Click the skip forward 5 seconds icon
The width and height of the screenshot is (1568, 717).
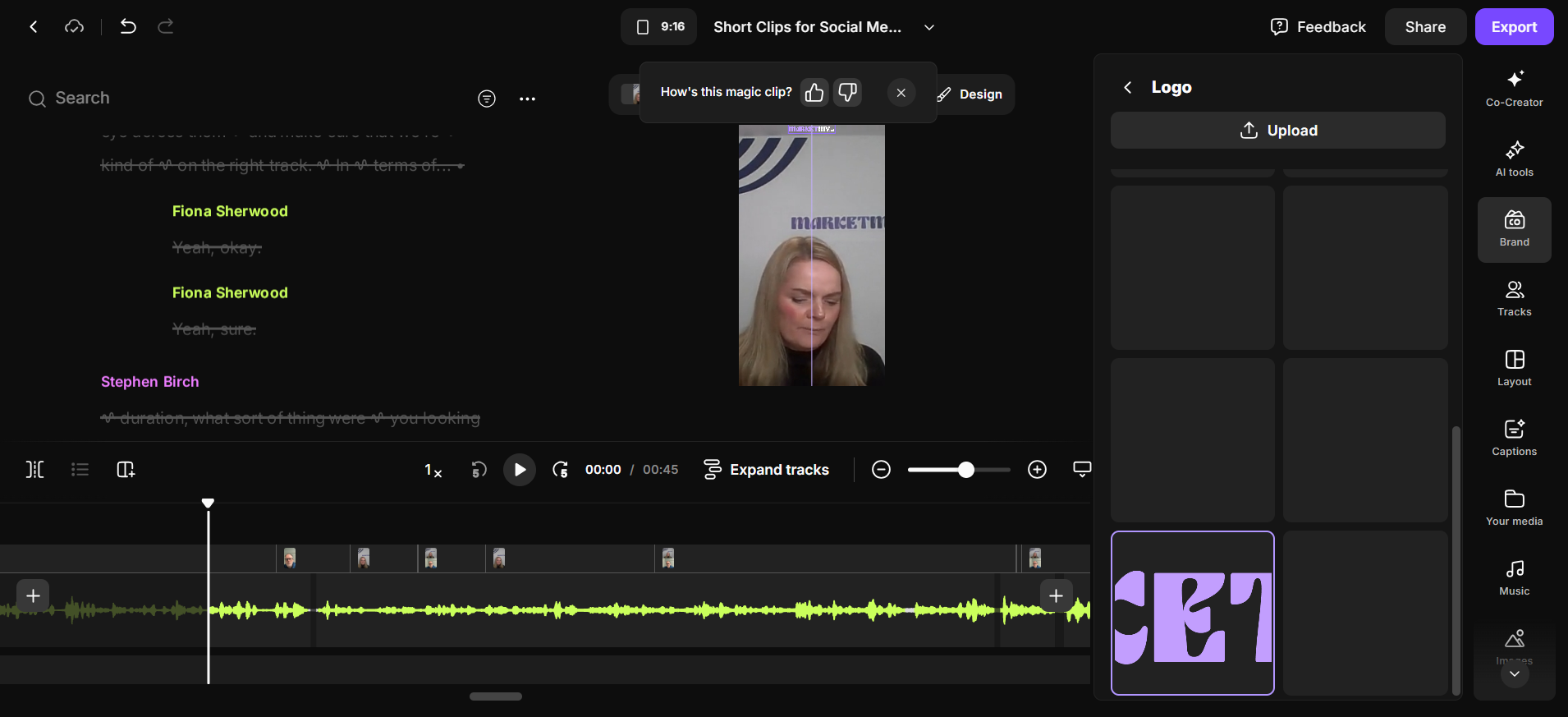tap(560, 470)
